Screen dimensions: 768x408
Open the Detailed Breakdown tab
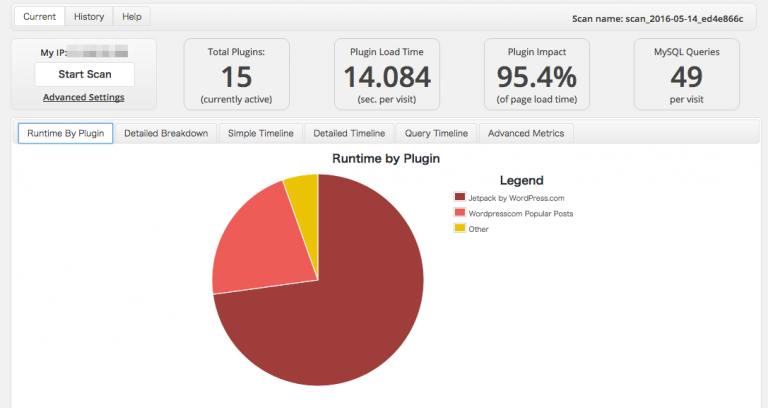click(165, 134)
